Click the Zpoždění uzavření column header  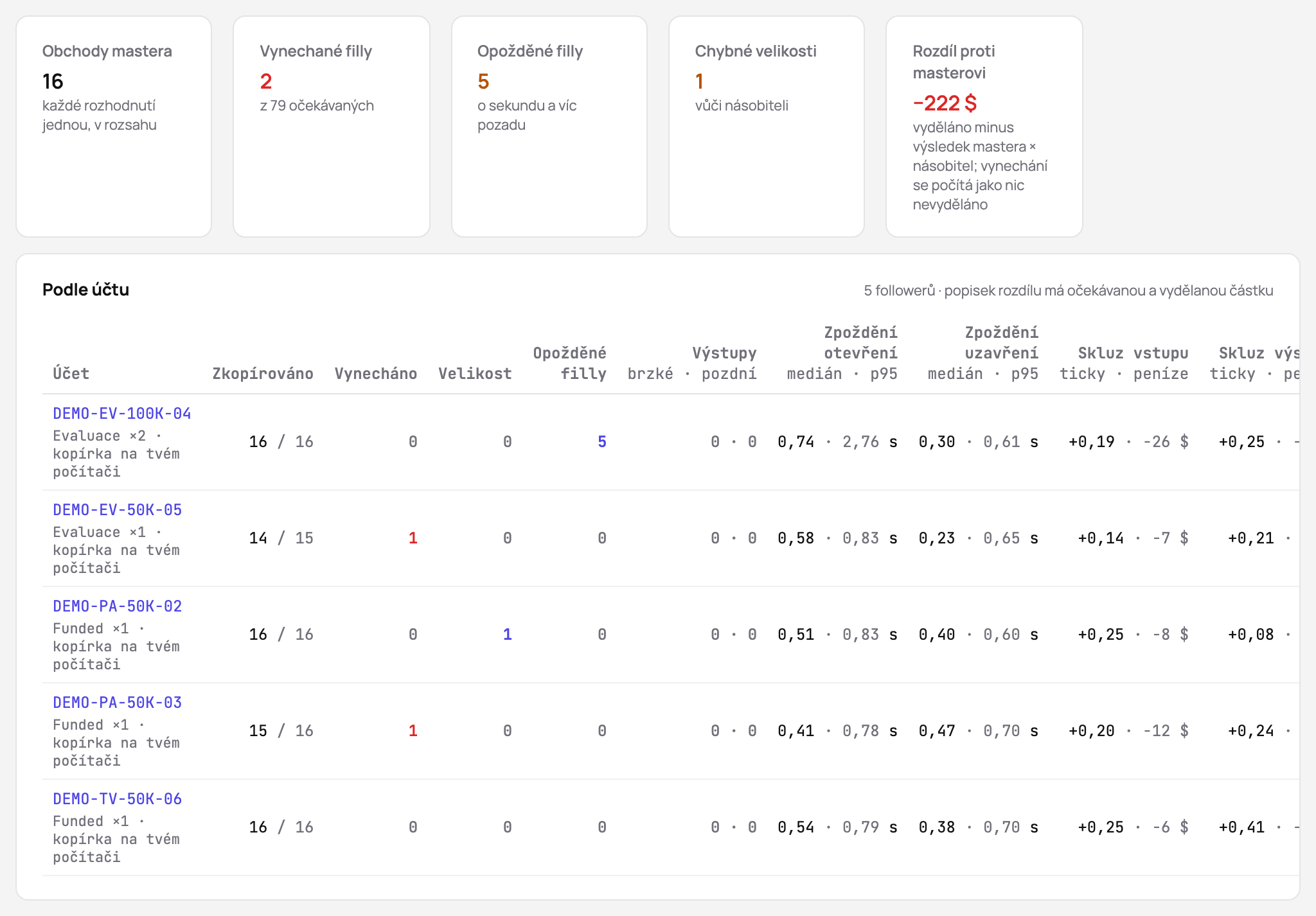tap(983, 353)
